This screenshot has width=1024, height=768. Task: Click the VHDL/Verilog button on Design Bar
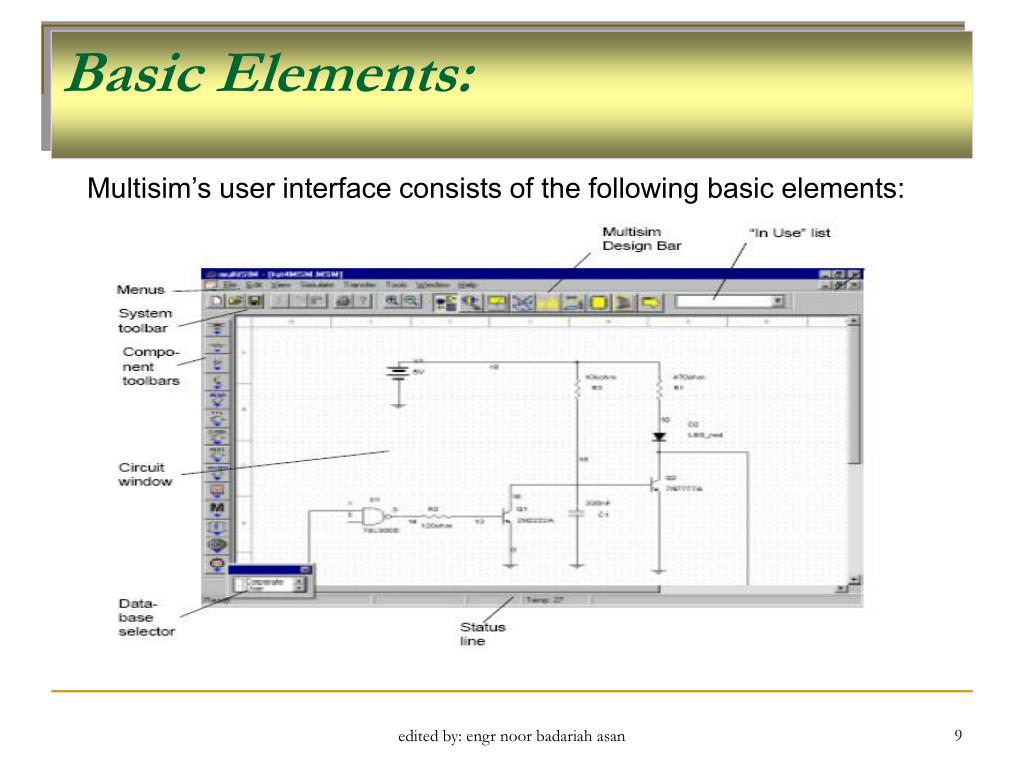click(x=599, y=302)
